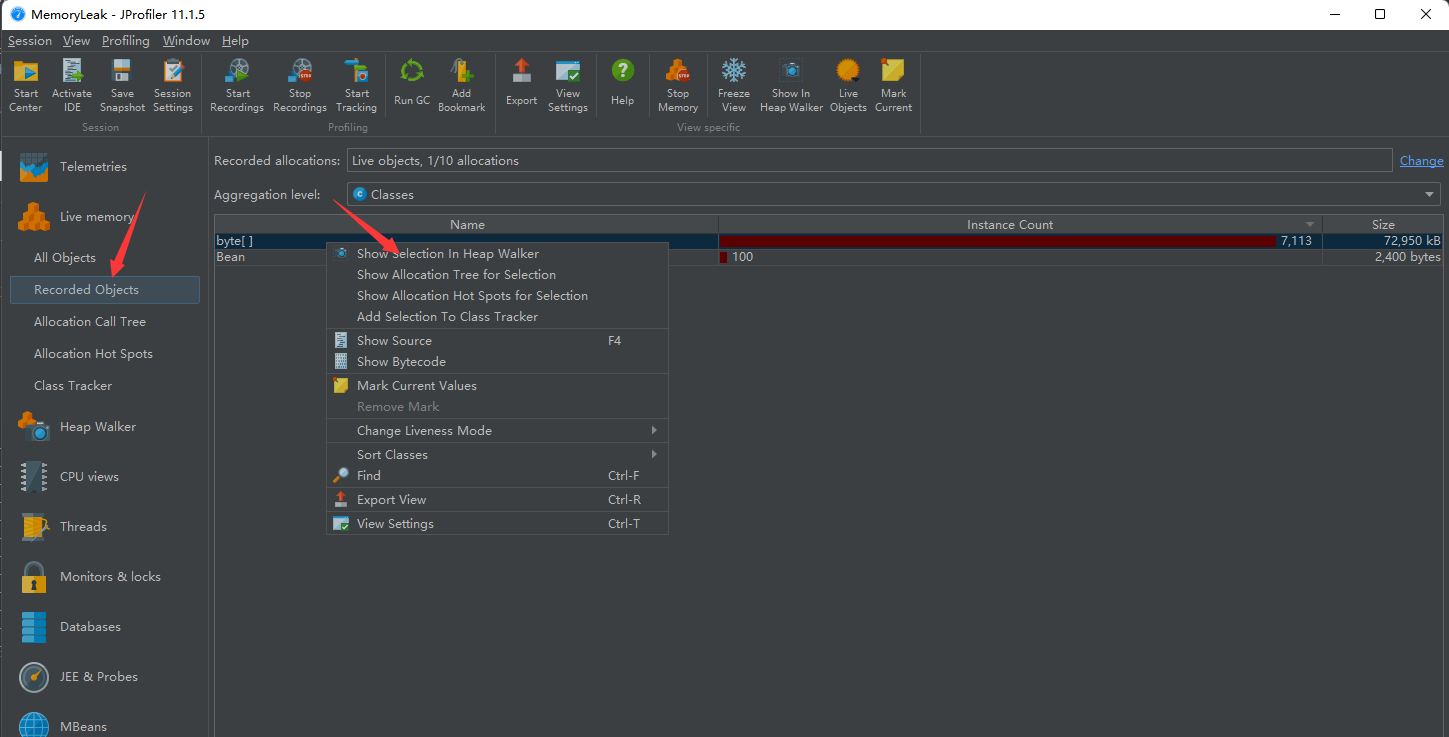The image size is (1449, 737).
Task: Click the Stop Recordings icon
Action: point(300,72)
